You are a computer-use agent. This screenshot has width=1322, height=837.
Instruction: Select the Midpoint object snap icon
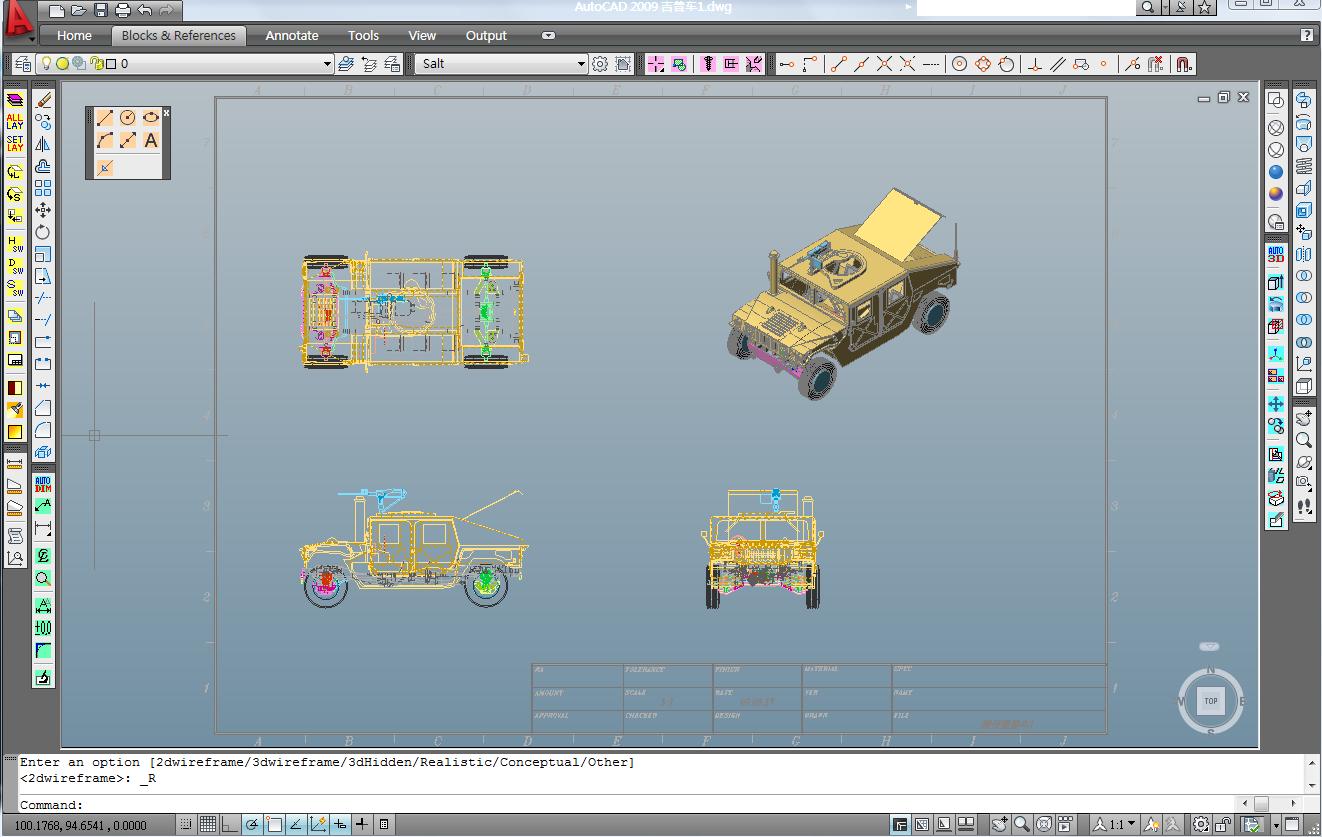(861, 64)
